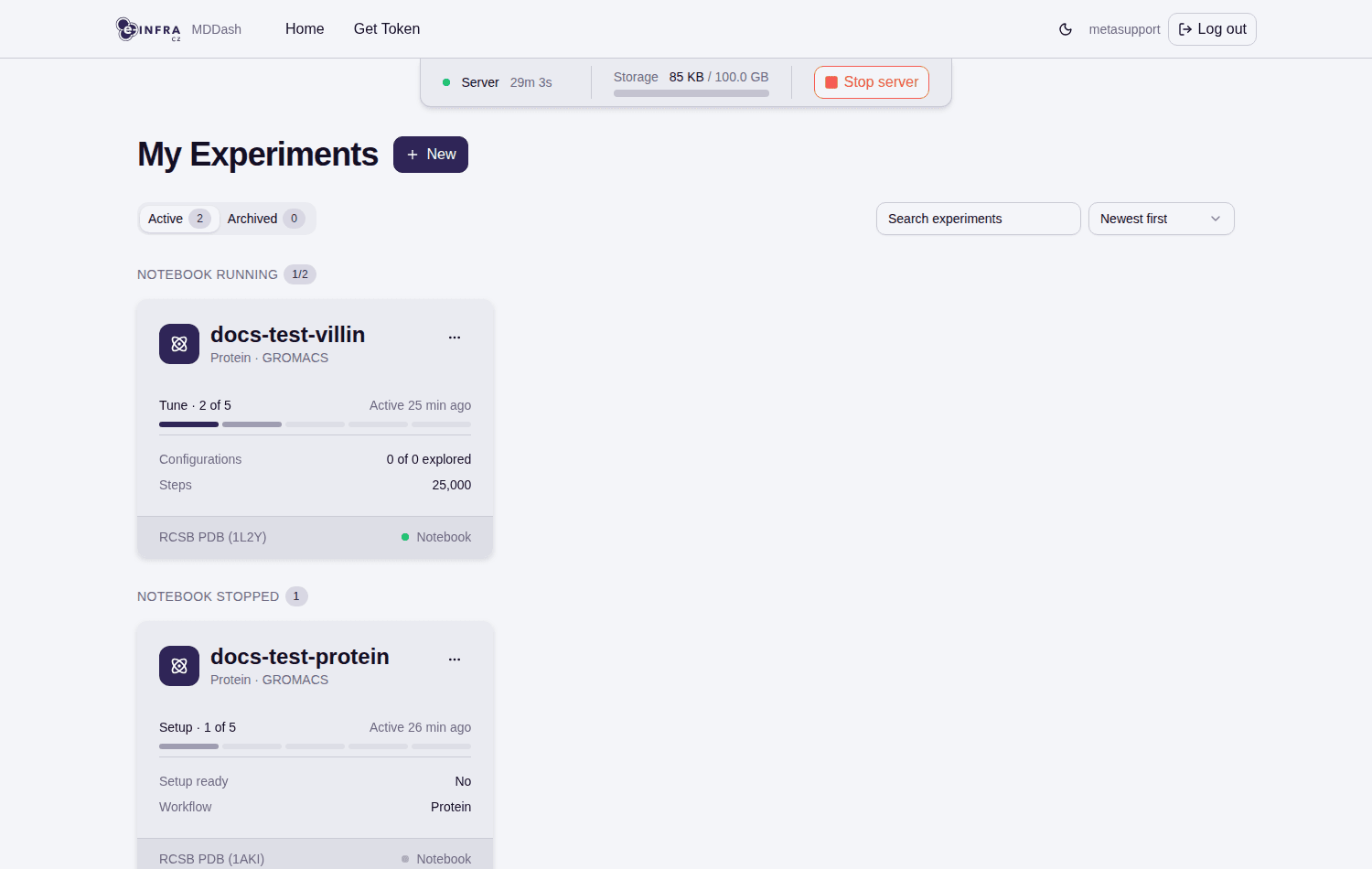Click the Workflow 'Protein' value
The width and height of the screenshot is (1372, 869).
point(451,807)
